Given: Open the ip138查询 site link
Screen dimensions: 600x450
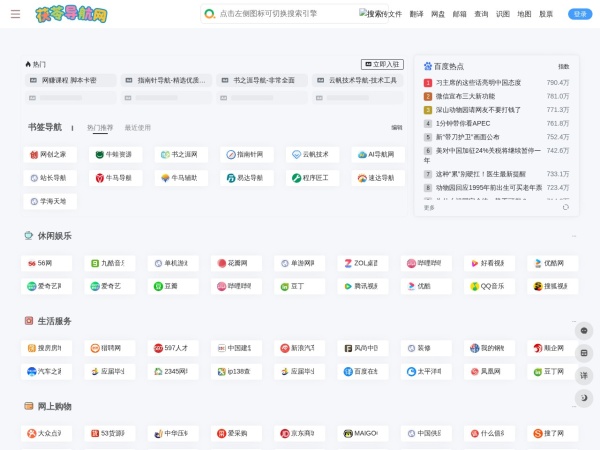Looking at the screenshot, I should click(236, 372).
